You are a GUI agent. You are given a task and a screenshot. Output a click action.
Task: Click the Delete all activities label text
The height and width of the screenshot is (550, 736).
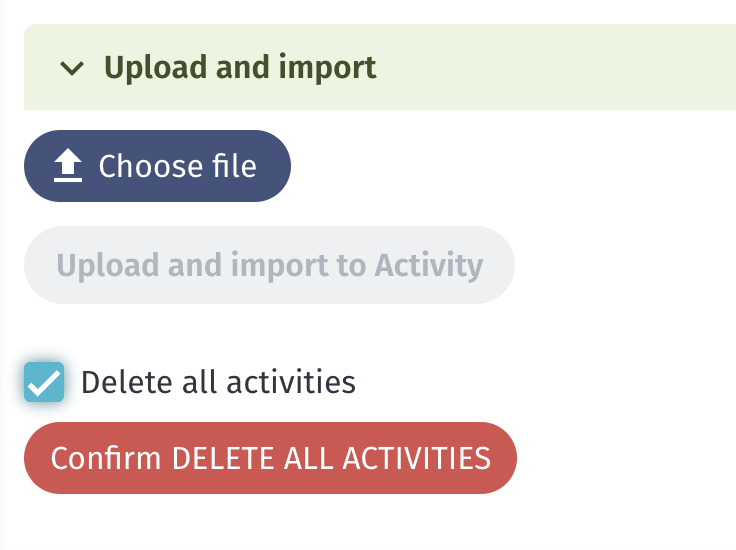click(x=218, y=382)
